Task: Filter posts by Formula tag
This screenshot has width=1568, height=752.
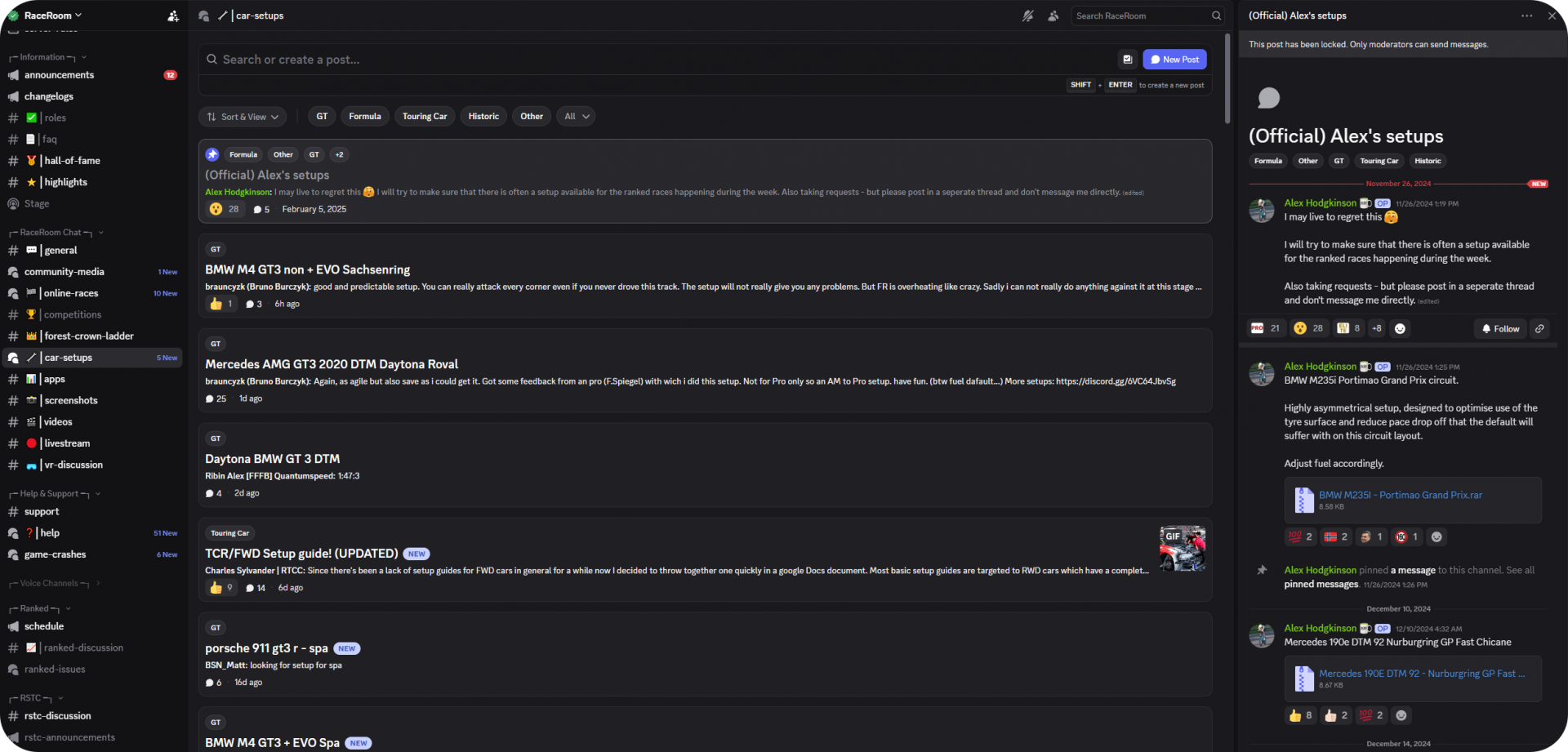Action: [x=365, y=117]
